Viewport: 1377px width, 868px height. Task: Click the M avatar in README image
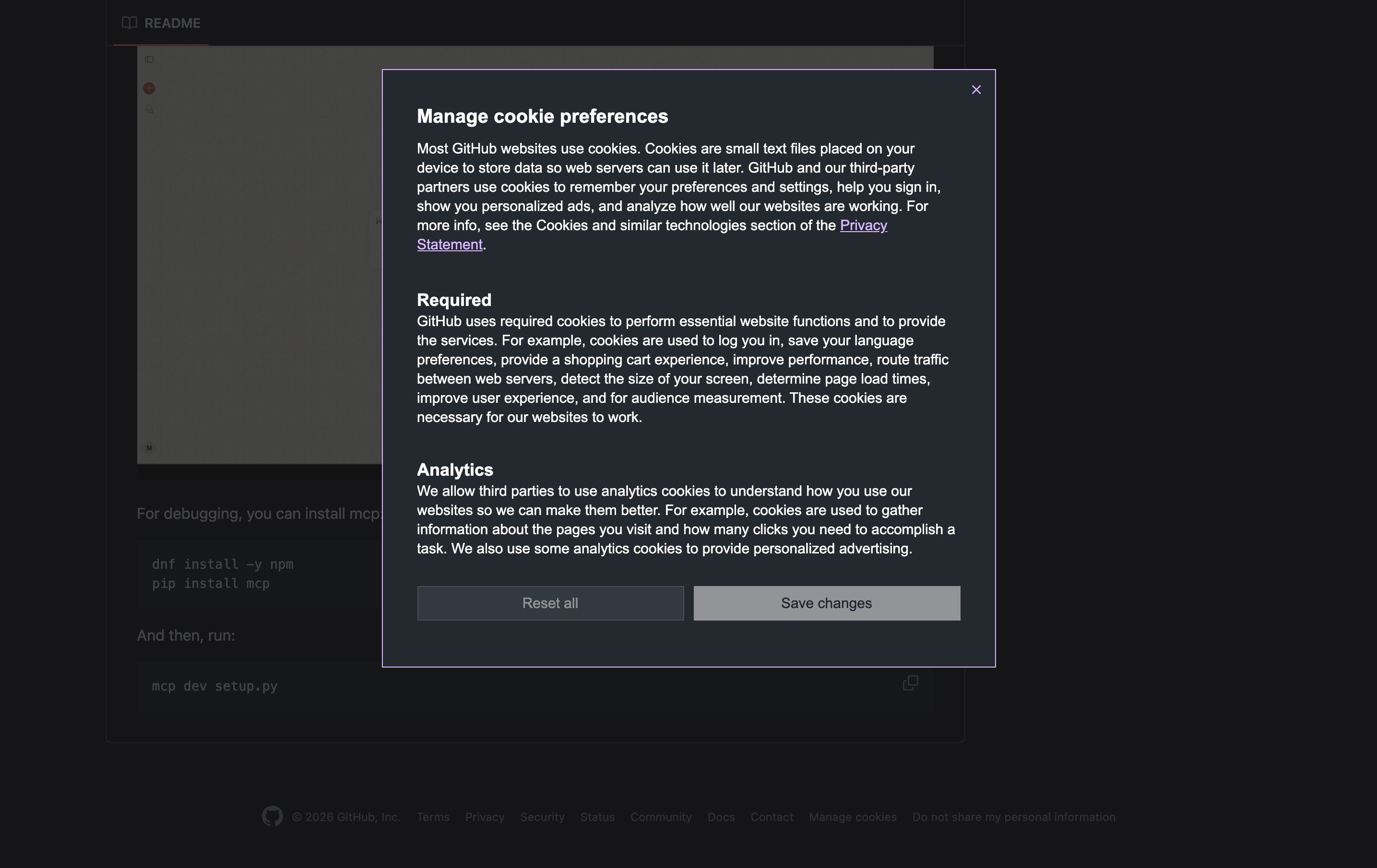(x=149, y=448)
